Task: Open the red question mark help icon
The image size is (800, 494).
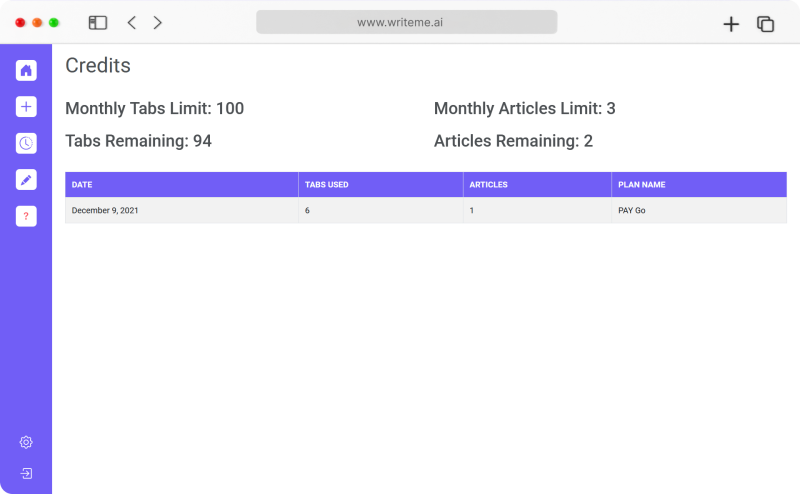Action: click(26, 216)
